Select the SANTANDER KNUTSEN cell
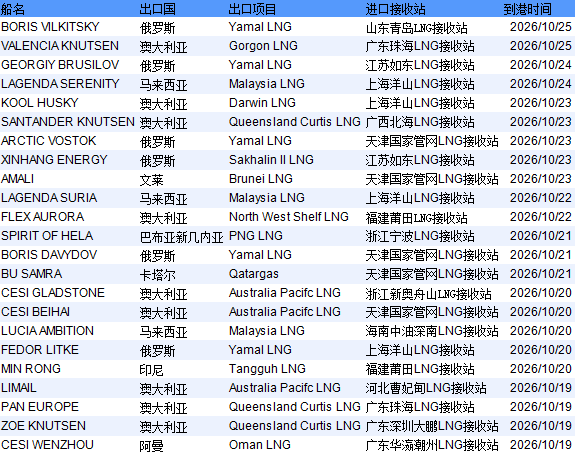The image size is (575, 454). [68, 122]
